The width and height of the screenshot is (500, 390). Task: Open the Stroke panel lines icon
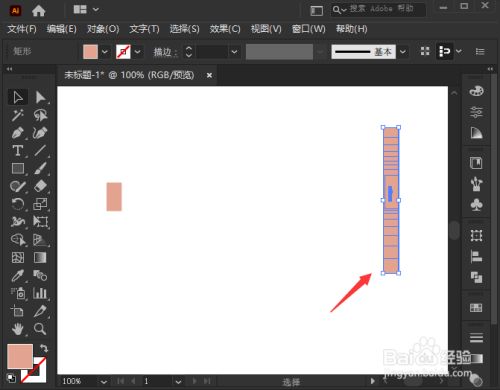click(x=476, y=338)
